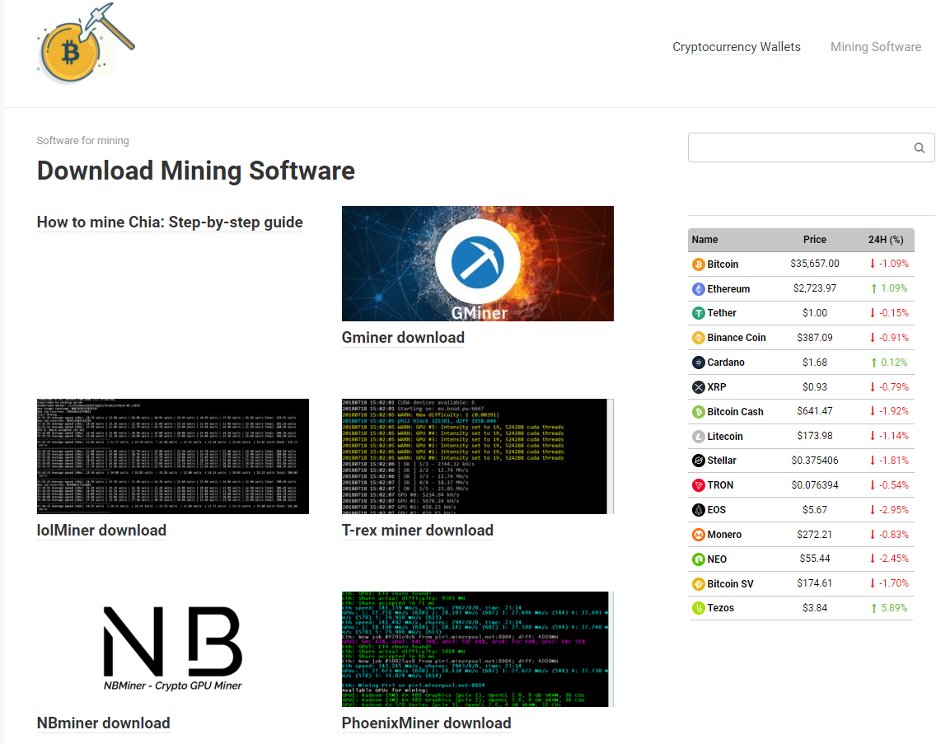The height and width of the screenshot is (744, 936).
Task: Click Ethereum's green up arrow
Action: (874, 288)
